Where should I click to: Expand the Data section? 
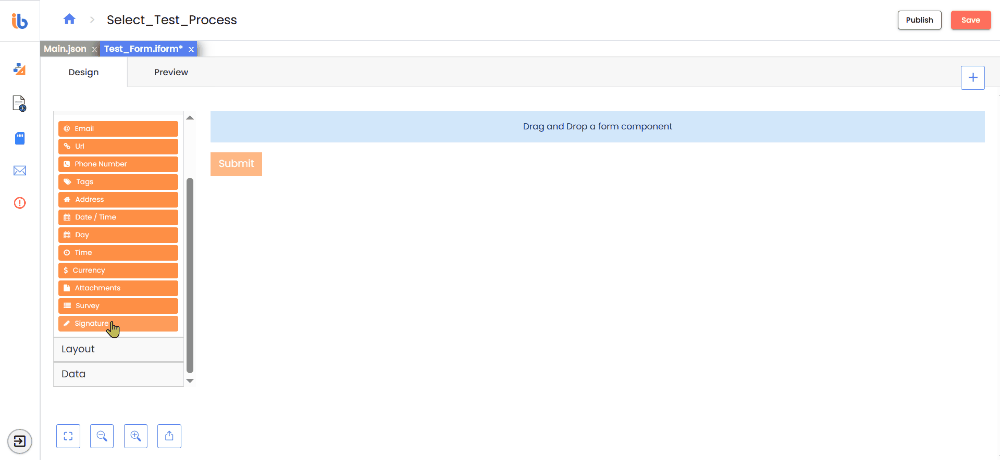point(119,374)
